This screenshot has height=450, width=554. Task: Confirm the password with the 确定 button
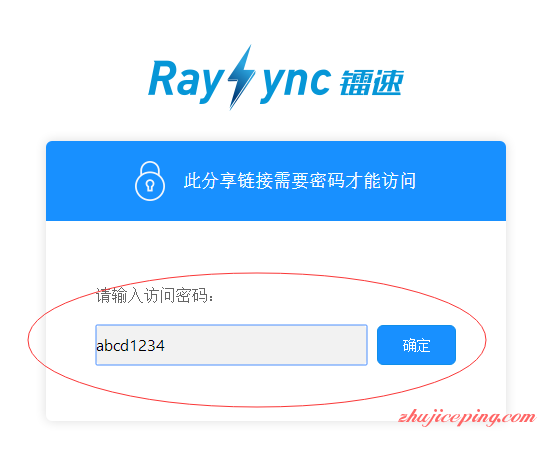click(x=416, y=345)
